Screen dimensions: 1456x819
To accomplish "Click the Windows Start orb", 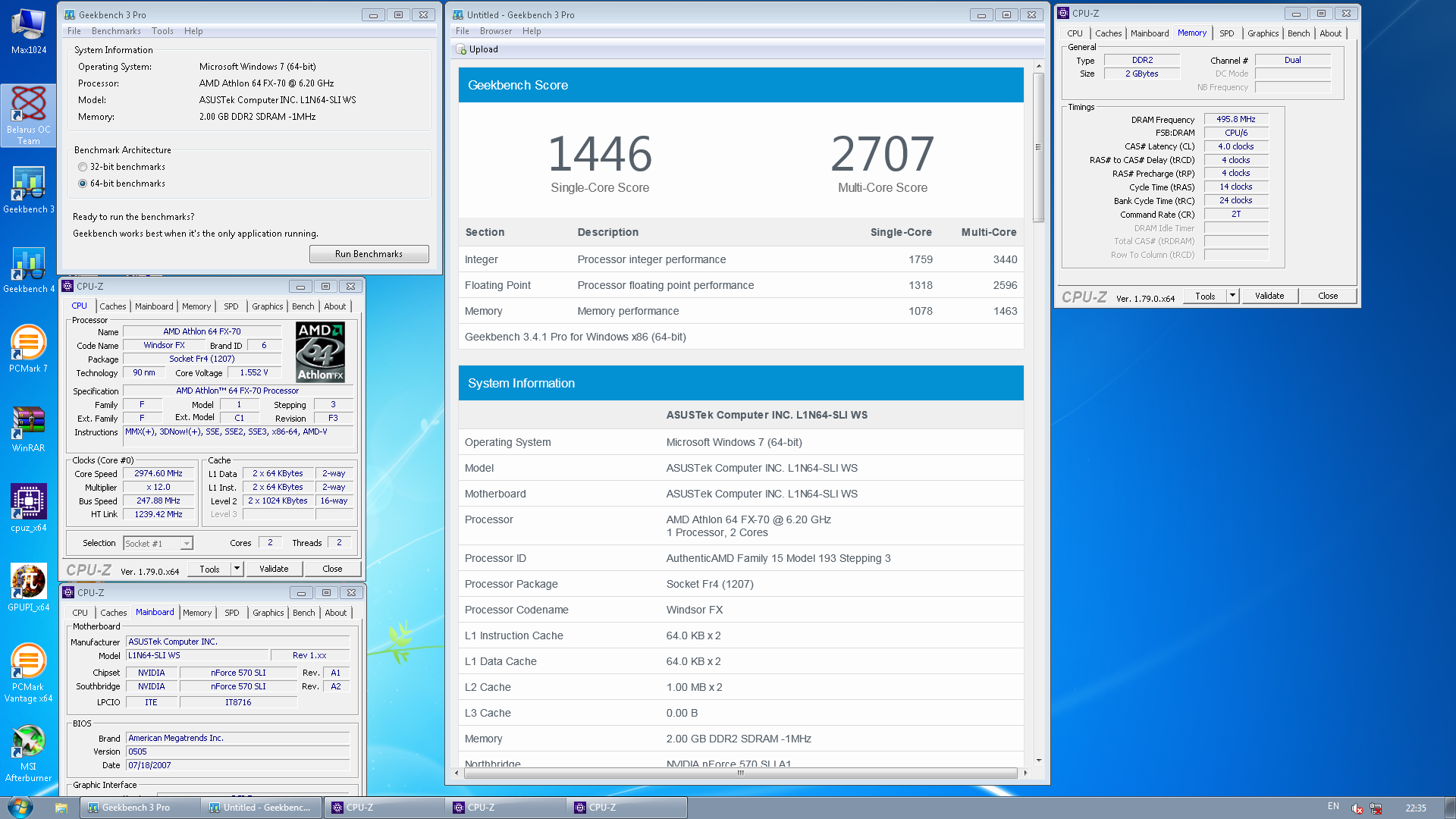I will tap(20, 807).
